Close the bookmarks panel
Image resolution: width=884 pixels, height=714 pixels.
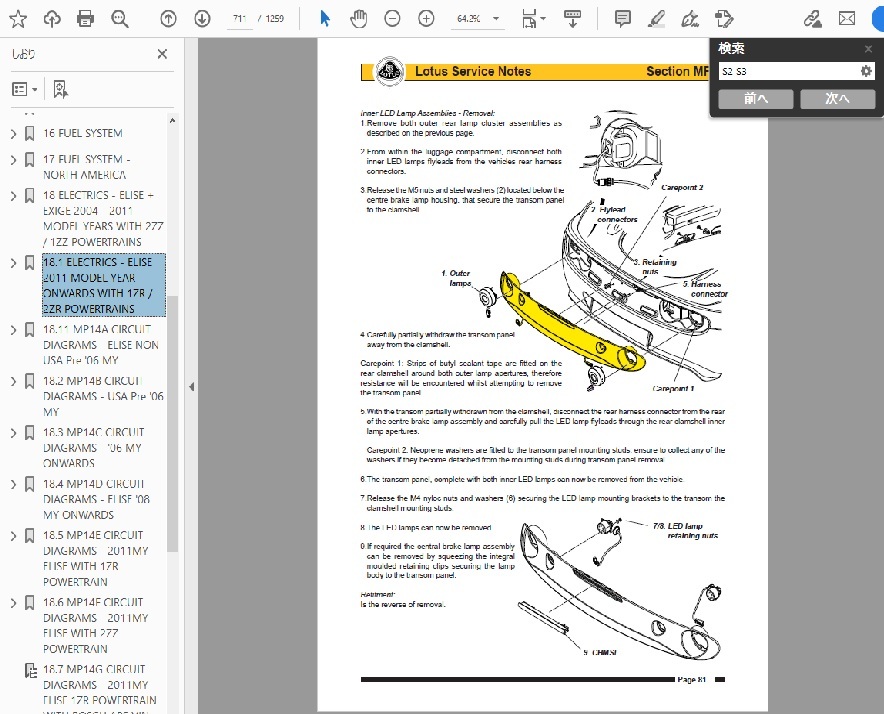[x=162, y=54]
